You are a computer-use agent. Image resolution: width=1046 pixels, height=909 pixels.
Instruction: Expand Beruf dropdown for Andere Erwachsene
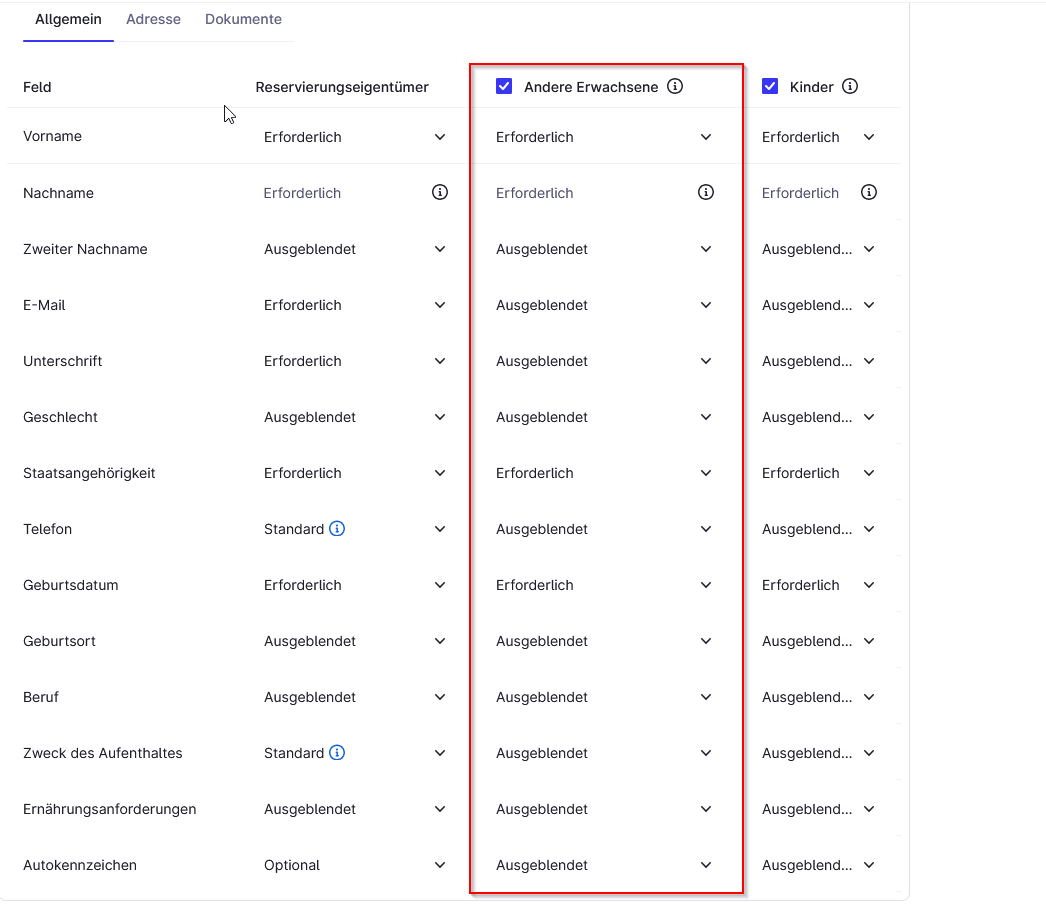coord(604,698)
